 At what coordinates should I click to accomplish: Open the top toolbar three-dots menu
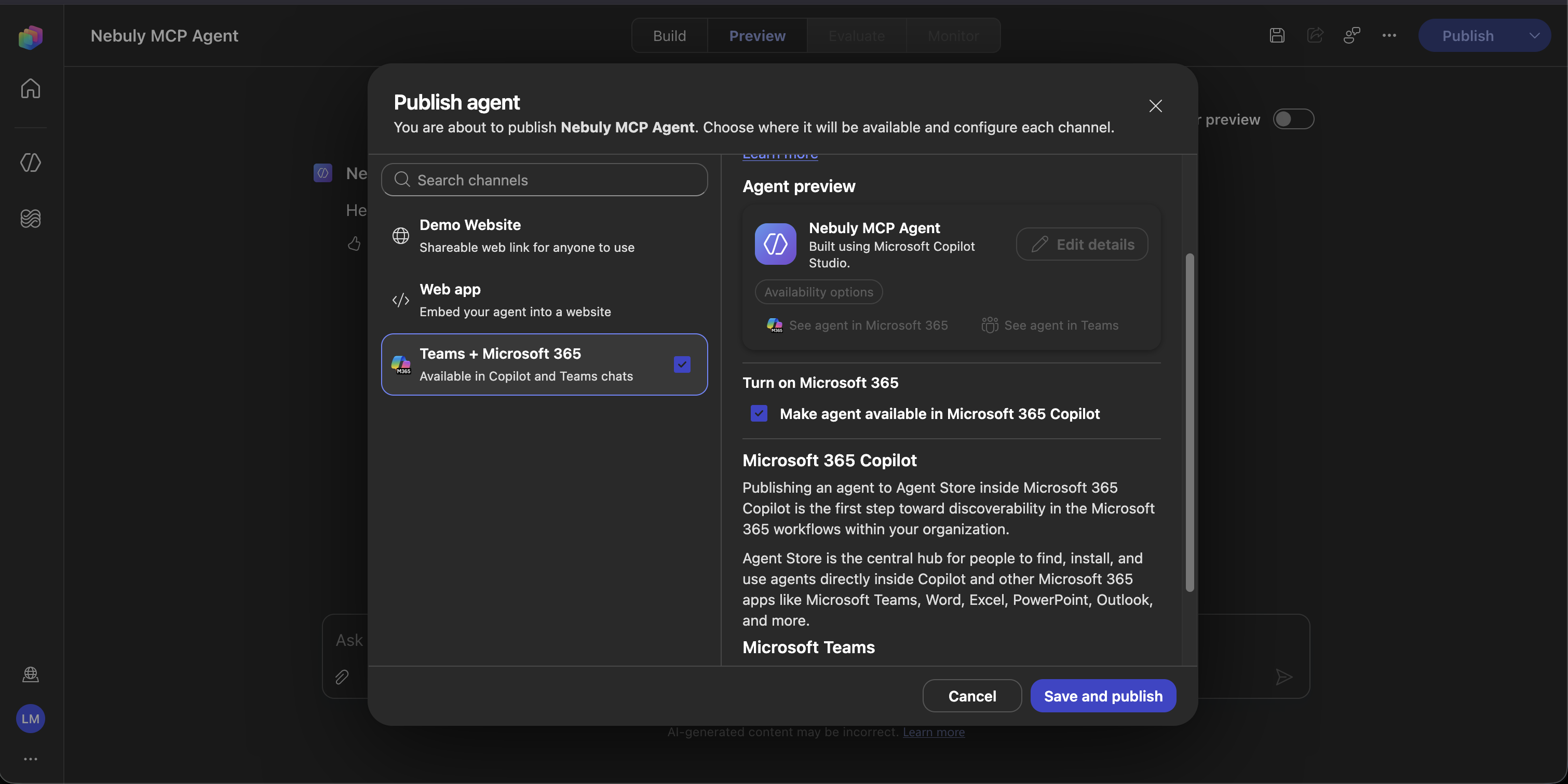pos(1389,35)
